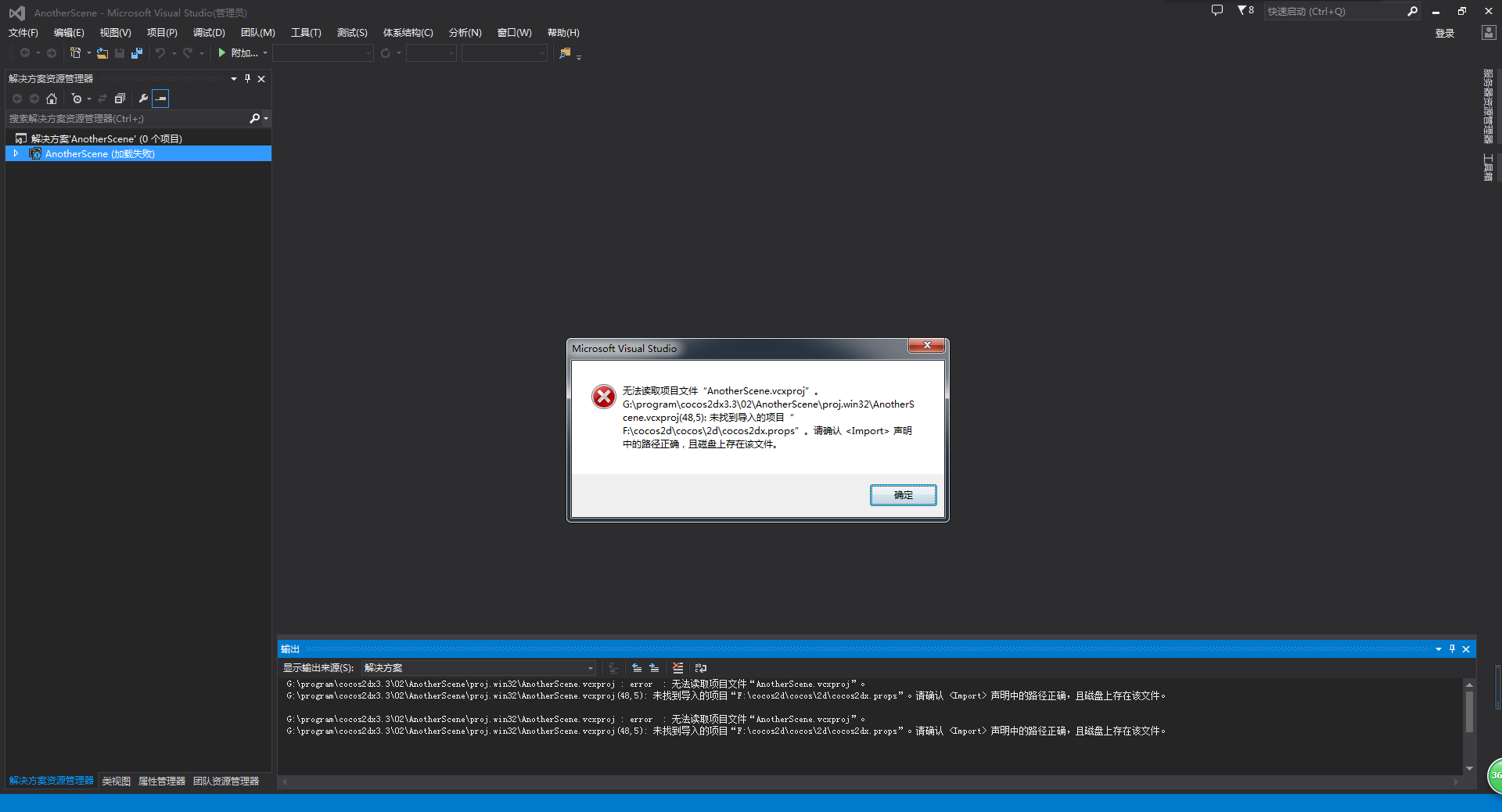Click the feedback speech bubble icon

point(1217,11)
